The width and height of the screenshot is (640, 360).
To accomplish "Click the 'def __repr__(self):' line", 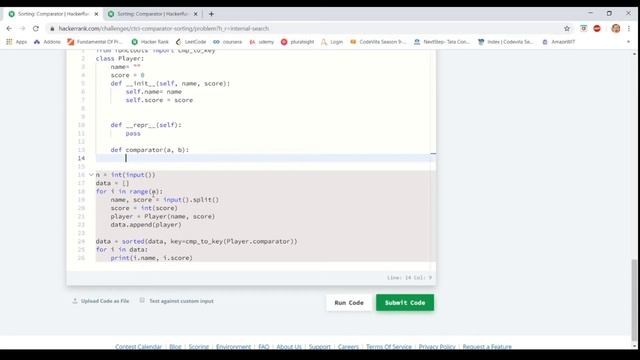I will pyautogui.click(x=146, y=125).
